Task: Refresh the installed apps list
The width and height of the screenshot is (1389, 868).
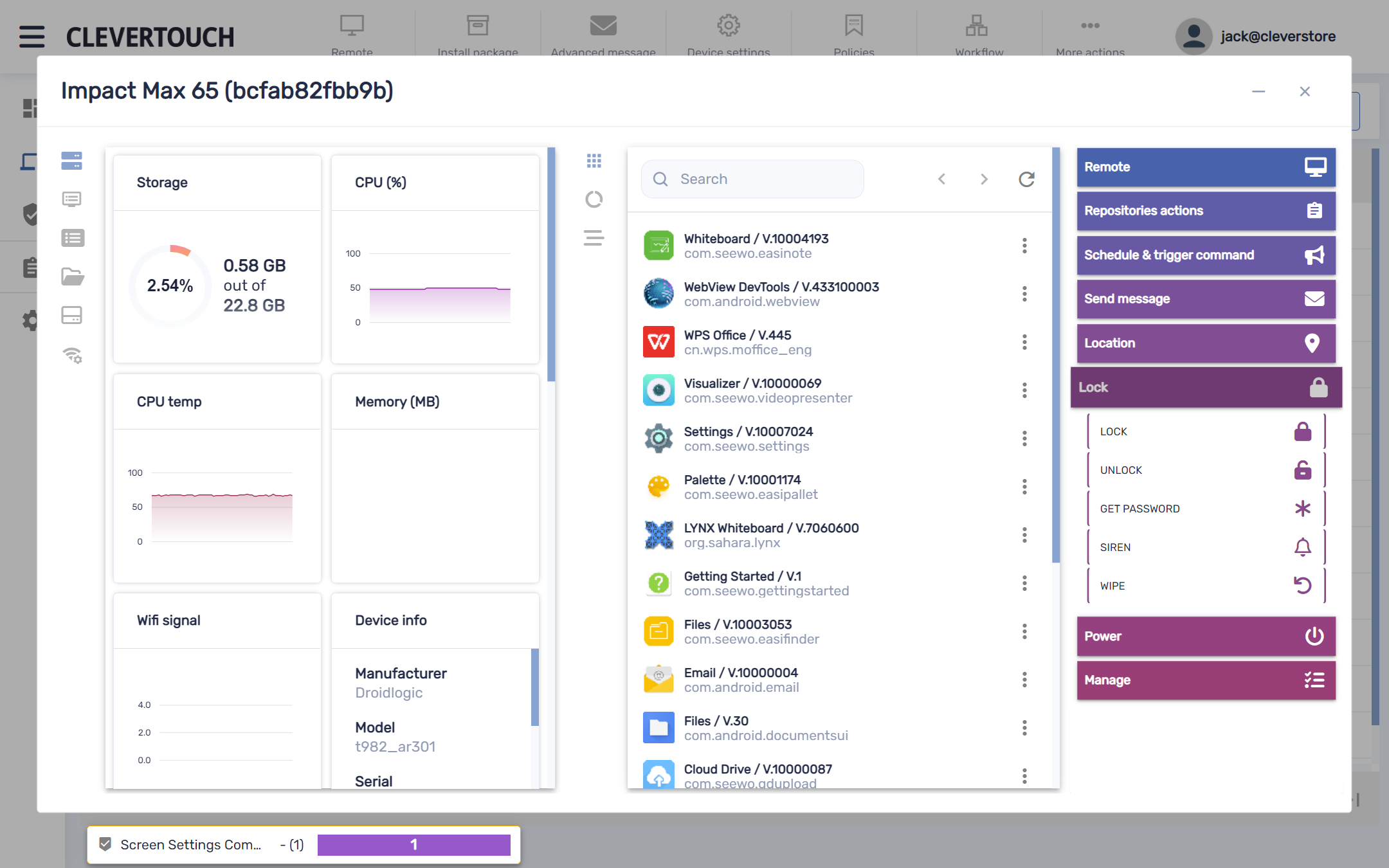Action: pos(1026,179)
